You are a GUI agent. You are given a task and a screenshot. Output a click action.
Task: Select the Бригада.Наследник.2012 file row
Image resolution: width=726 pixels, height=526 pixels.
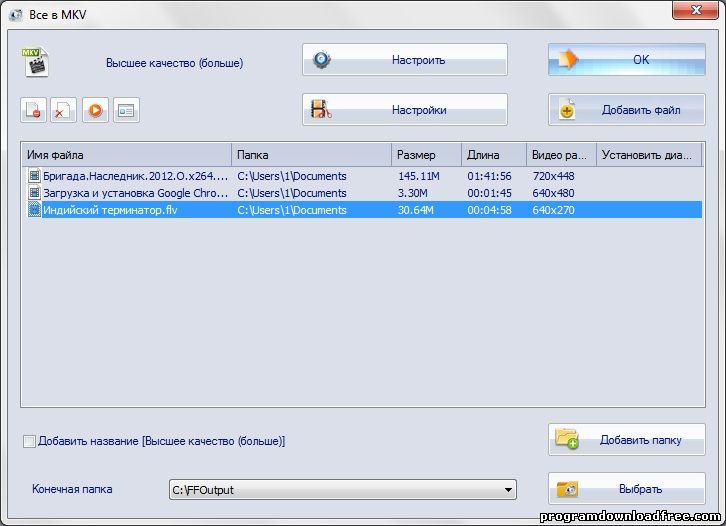pos(362,176)
